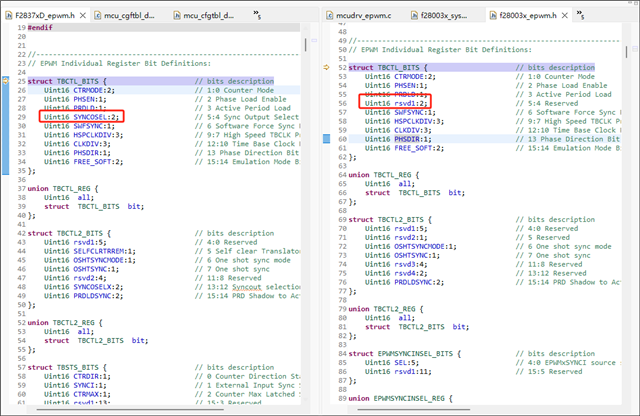
Task: Click SYNCI:1 on line 59
Action: click(x=90, y=385)
